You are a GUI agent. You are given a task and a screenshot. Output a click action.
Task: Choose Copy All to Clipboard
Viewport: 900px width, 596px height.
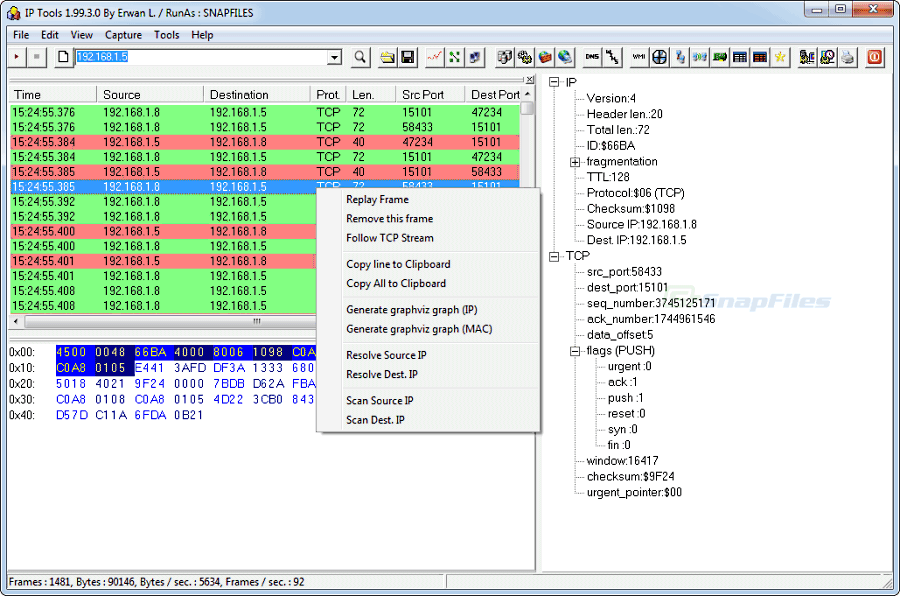[396, 283]
